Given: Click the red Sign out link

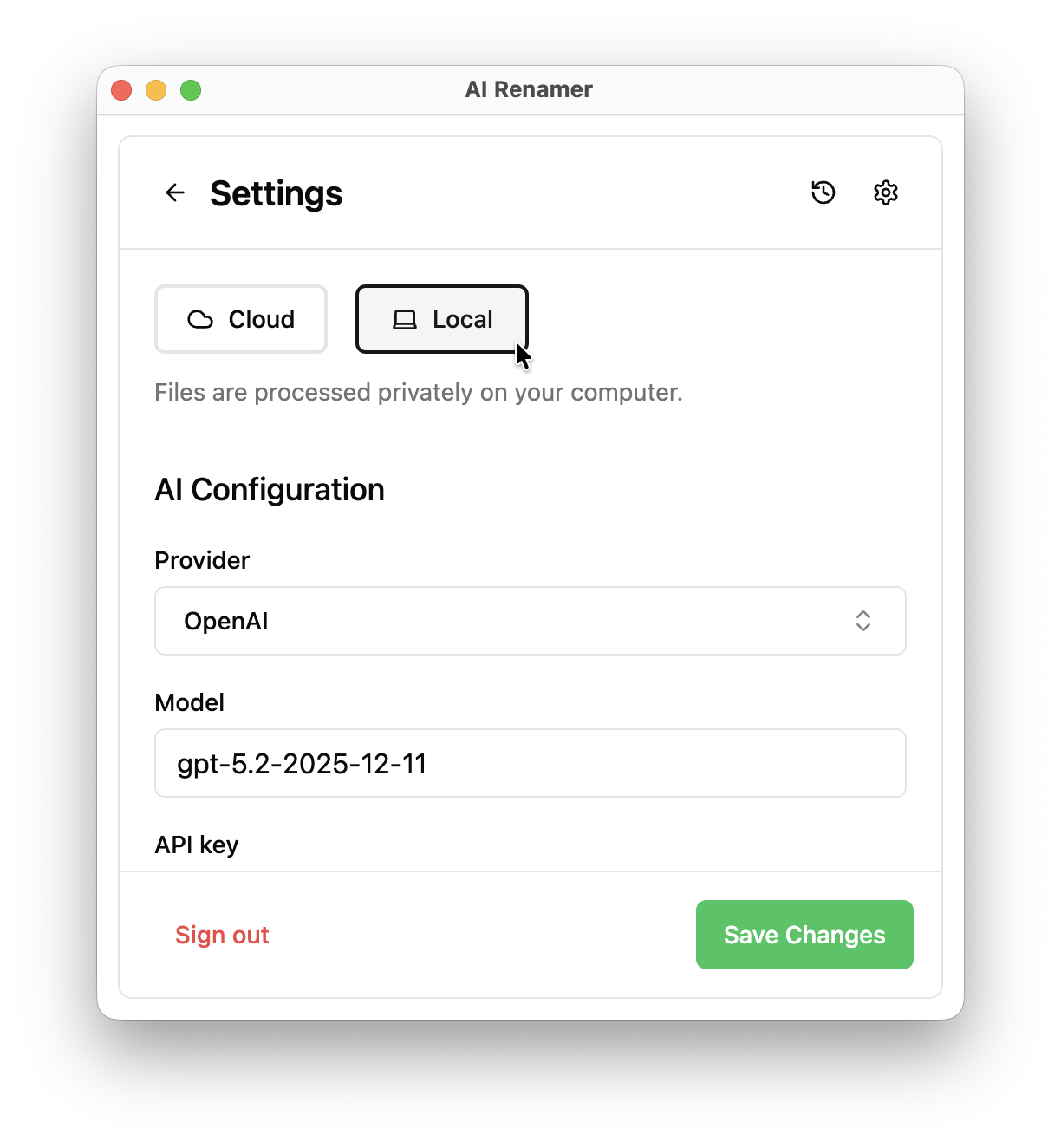Looking at the screenshot, I should [x=222, y=935].
